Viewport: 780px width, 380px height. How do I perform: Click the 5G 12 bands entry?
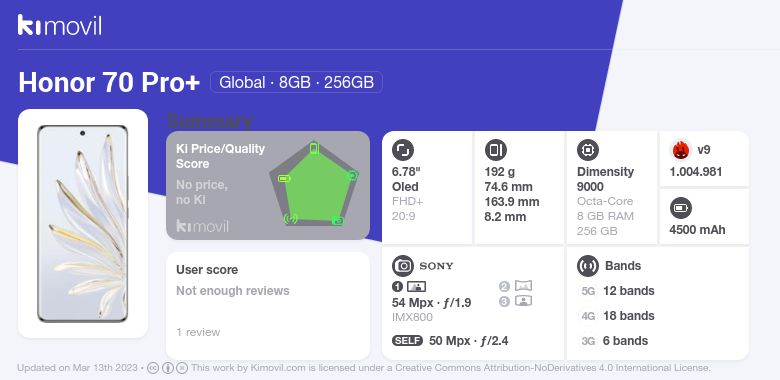click(x=618, y=291)
